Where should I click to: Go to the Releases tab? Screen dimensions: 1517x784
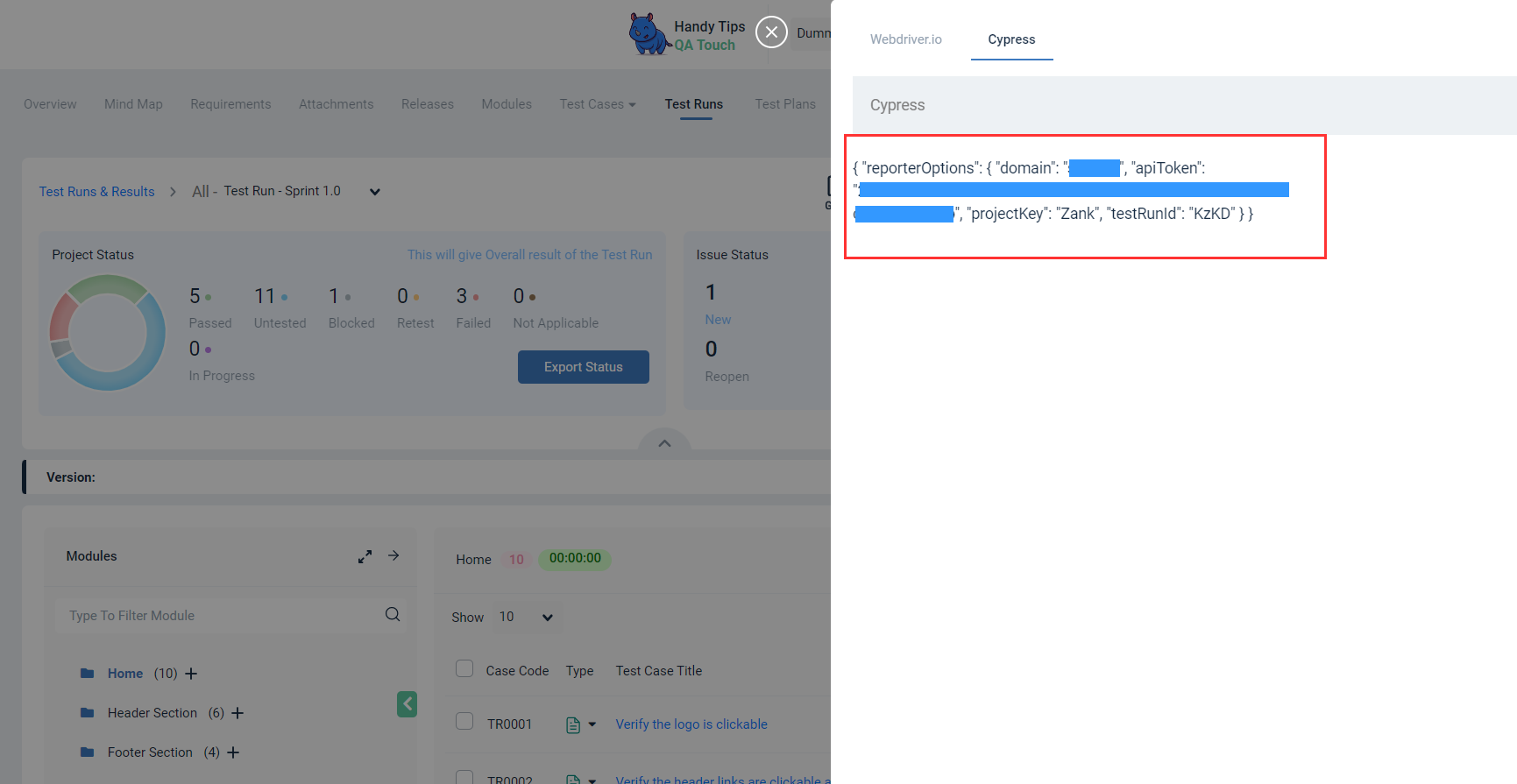tap(428, 104)
